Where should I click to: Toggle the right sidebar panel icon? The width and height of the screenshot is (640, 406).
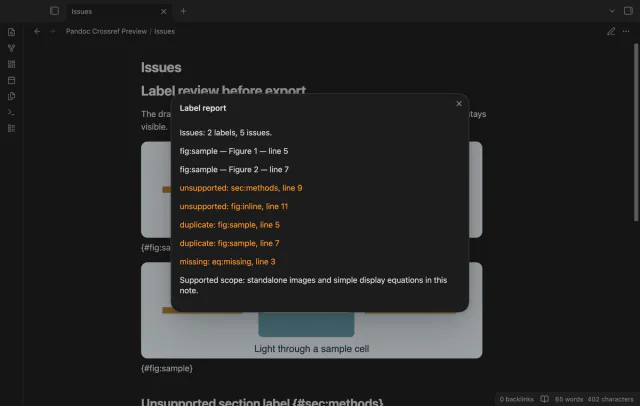628,11
